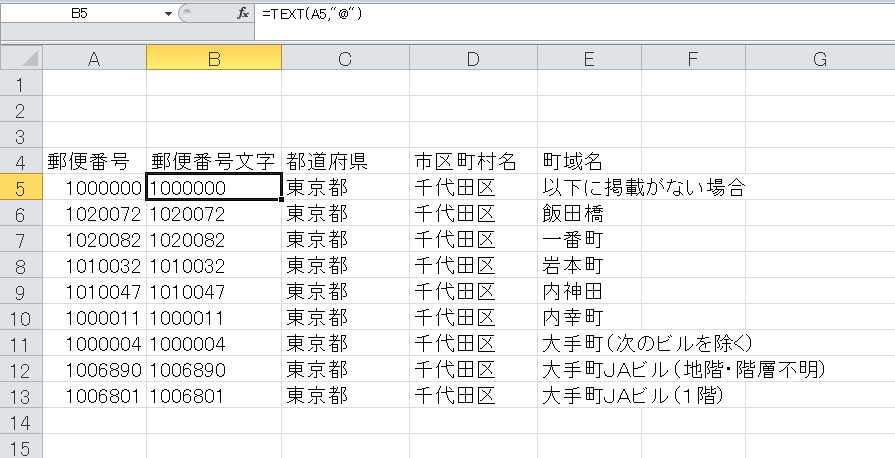The image size is (895, 458).
Task: Click 東京都 in row 13
Action: coord(345,395)
